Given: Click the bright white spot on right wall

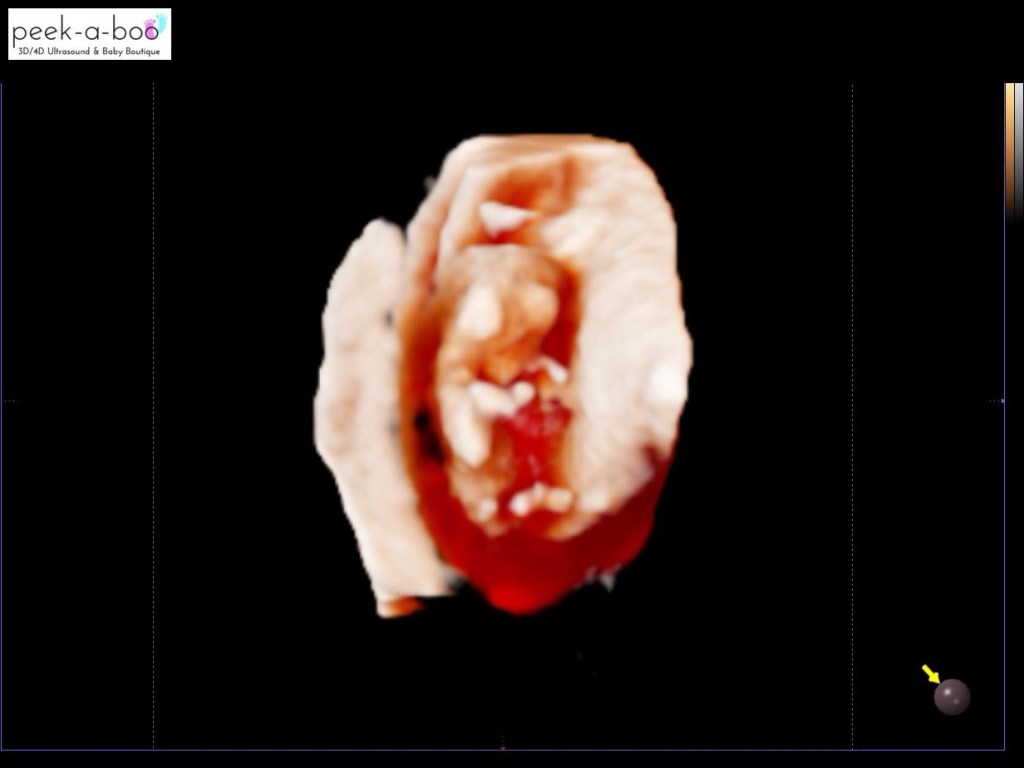Looking at the screenshot, I should pos(665,385).
